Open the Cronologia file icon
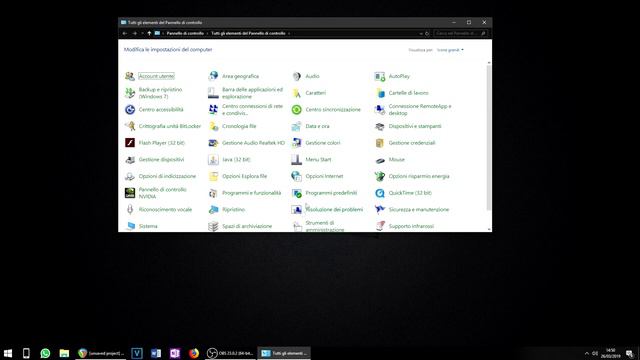 (213, 126)
